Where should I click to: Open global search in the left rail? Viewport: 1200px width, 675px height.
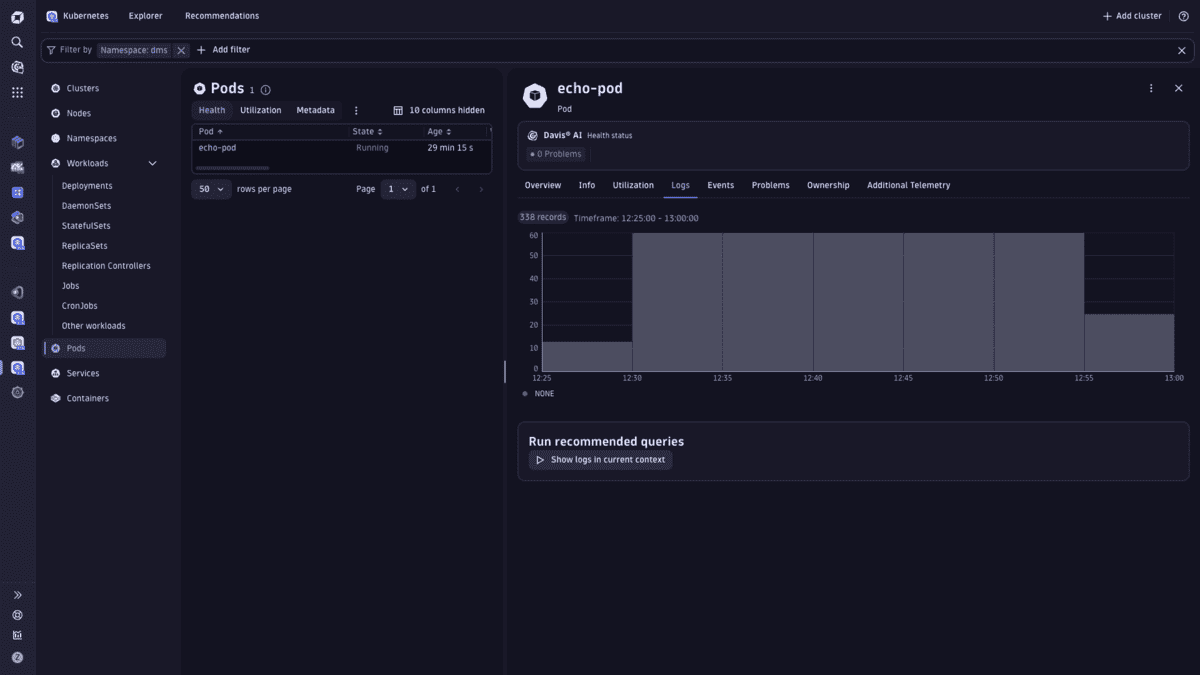coord(16,42)
